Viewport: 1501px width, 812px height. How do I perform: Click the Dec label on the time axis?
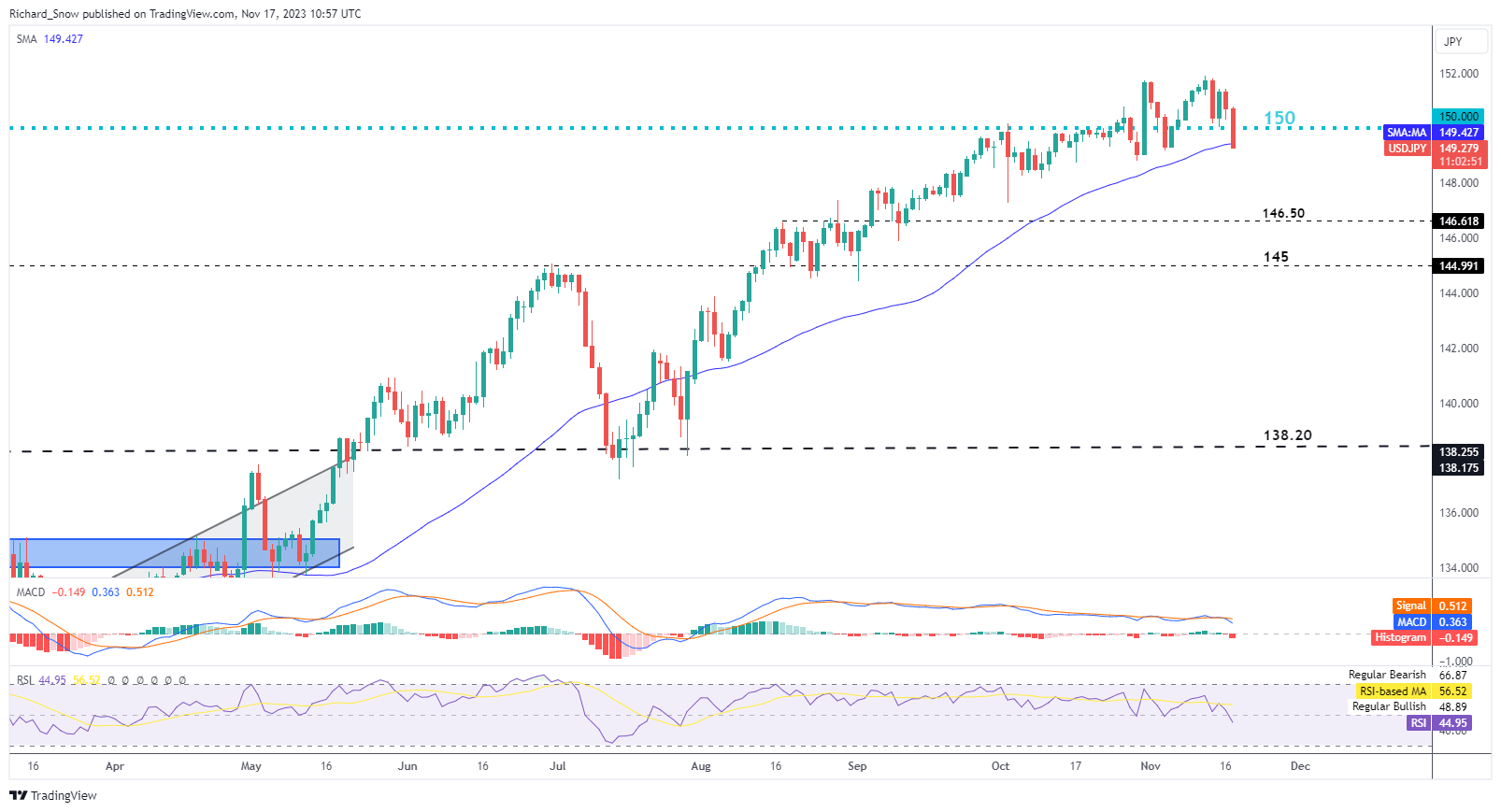(1300, 766)
